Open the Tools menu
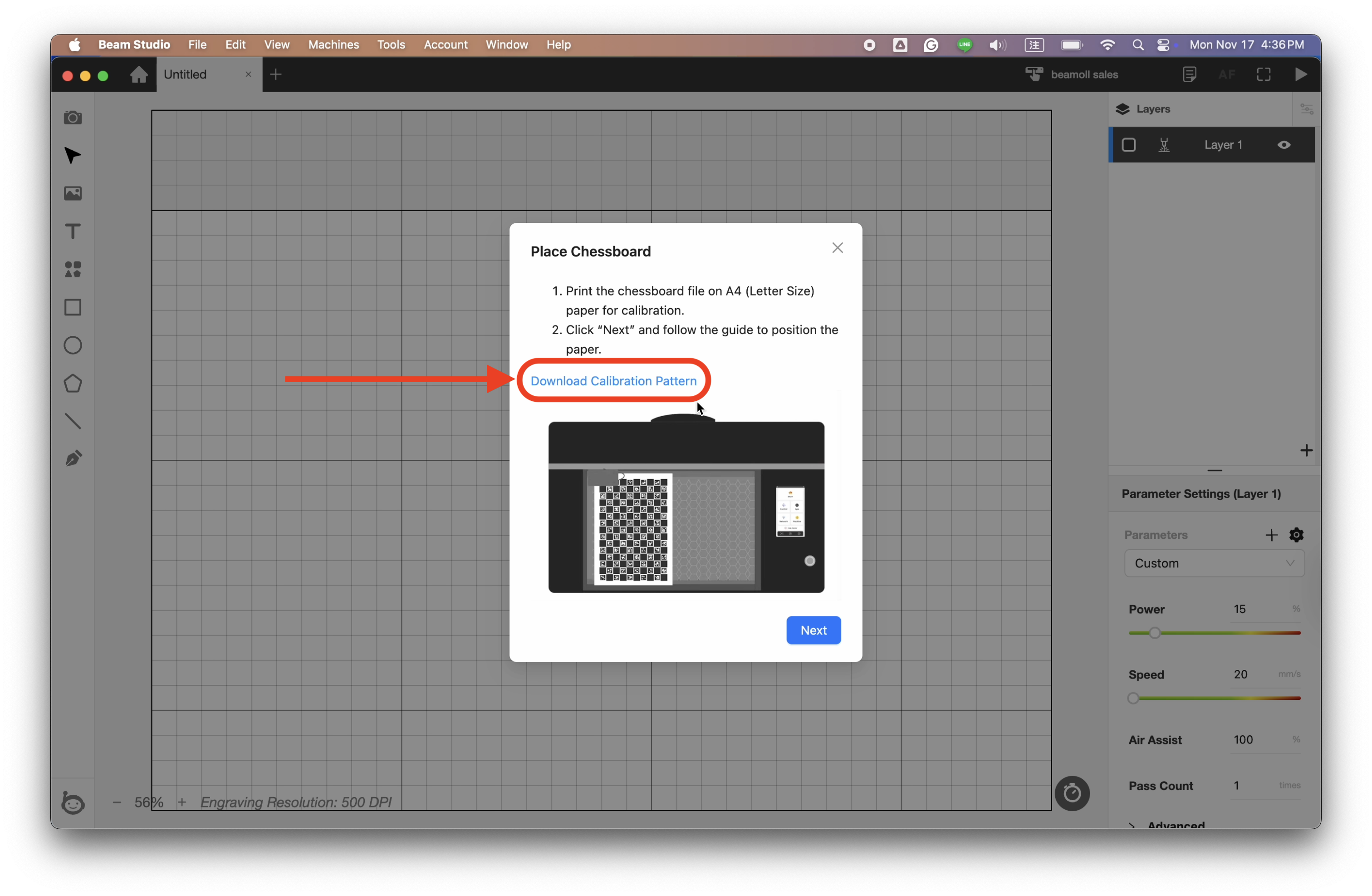This screenshot has height=896, width=1372. (391, 44)
